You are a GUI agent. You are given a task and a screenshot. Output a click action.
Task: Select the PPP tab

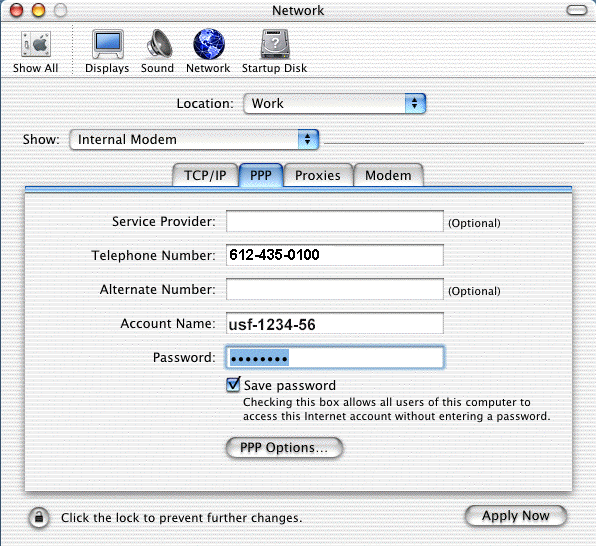[x=261, y=175]
